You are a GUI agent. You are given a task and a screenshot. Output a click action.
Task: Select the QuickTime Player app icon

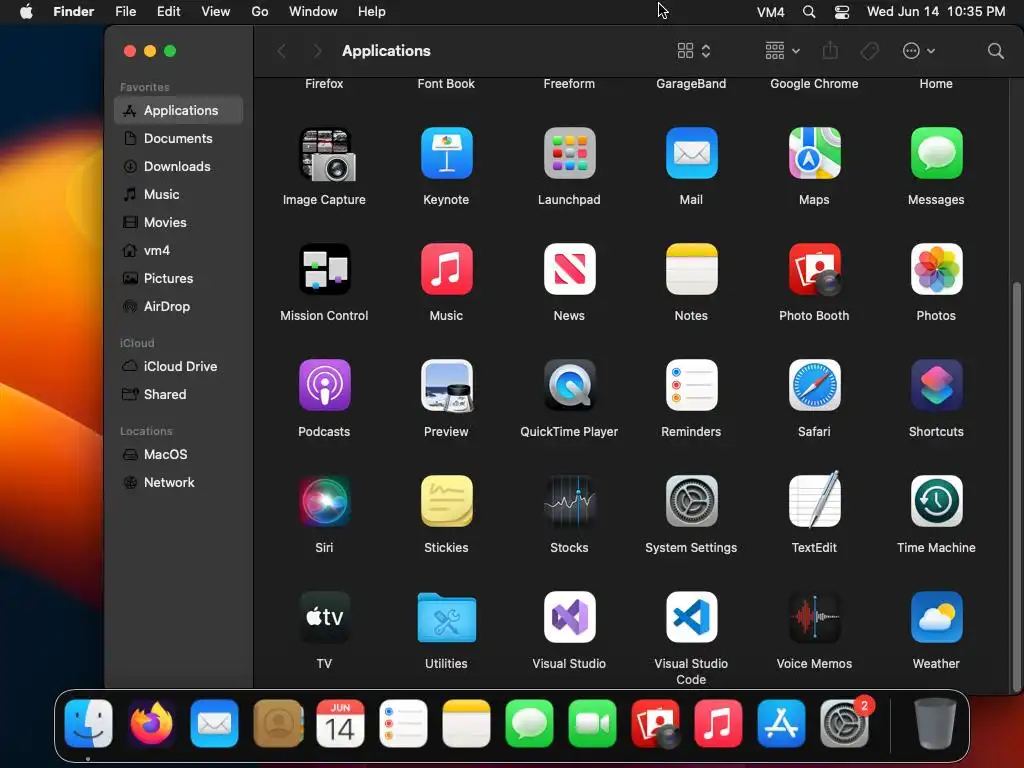point(569,385)
